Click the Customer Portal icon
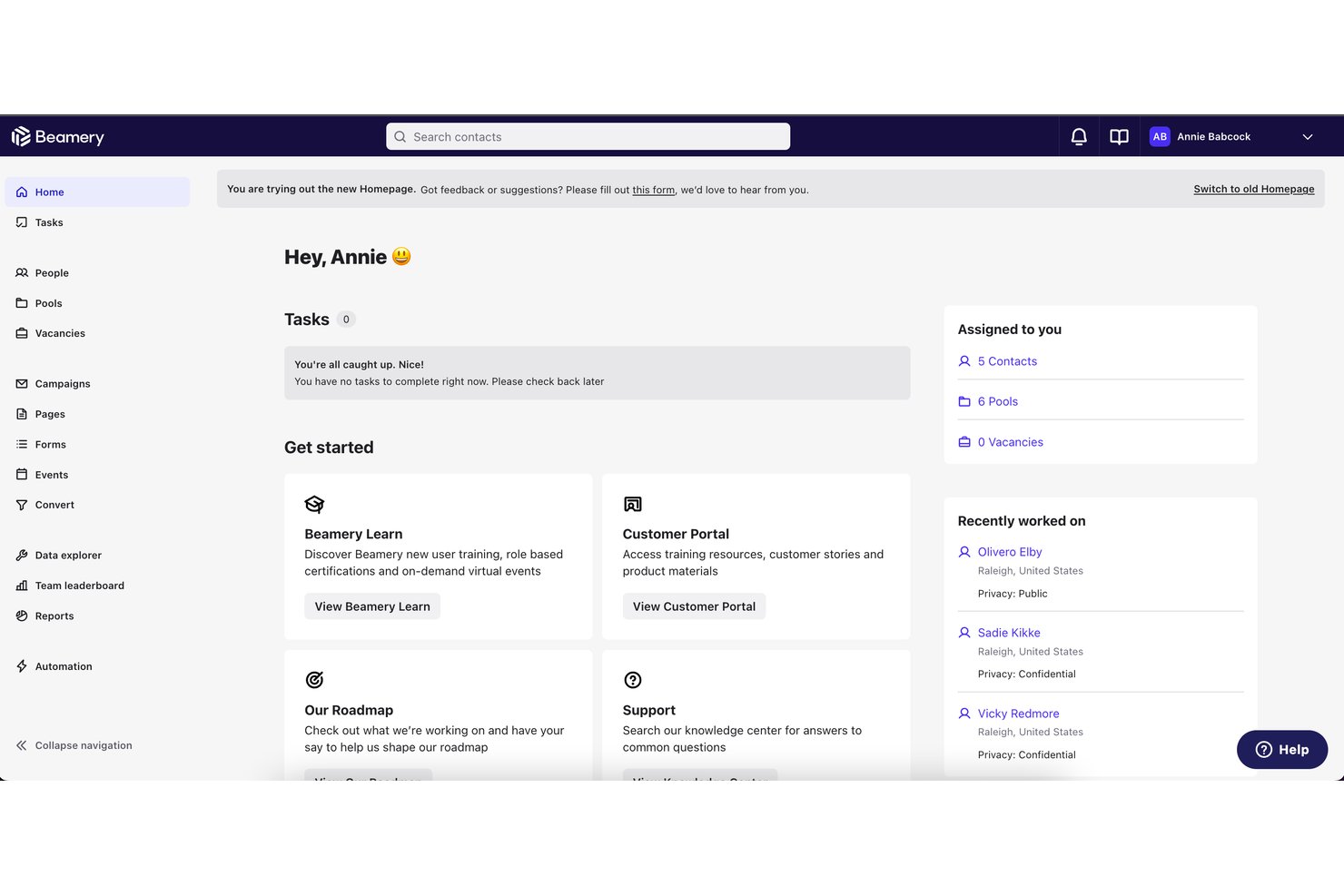 633,504
